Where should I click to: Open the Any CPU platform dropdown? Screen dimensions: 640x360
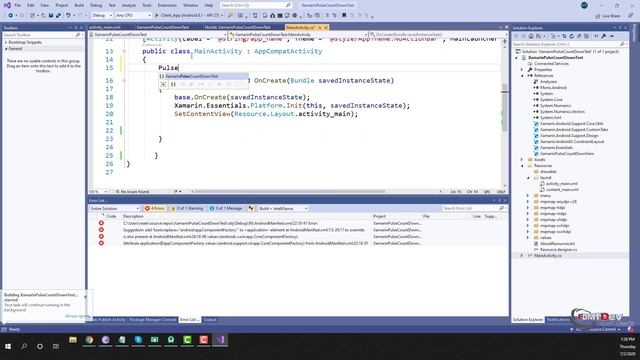(133, 16)
